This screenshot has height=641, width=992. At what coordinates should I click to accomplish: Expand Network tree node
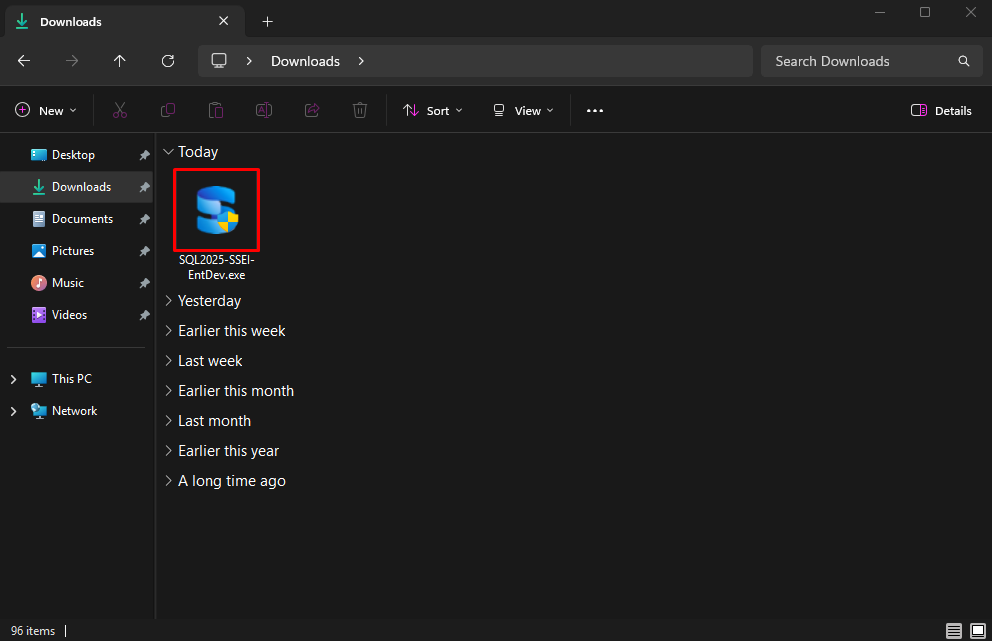(x=13, y=411)
